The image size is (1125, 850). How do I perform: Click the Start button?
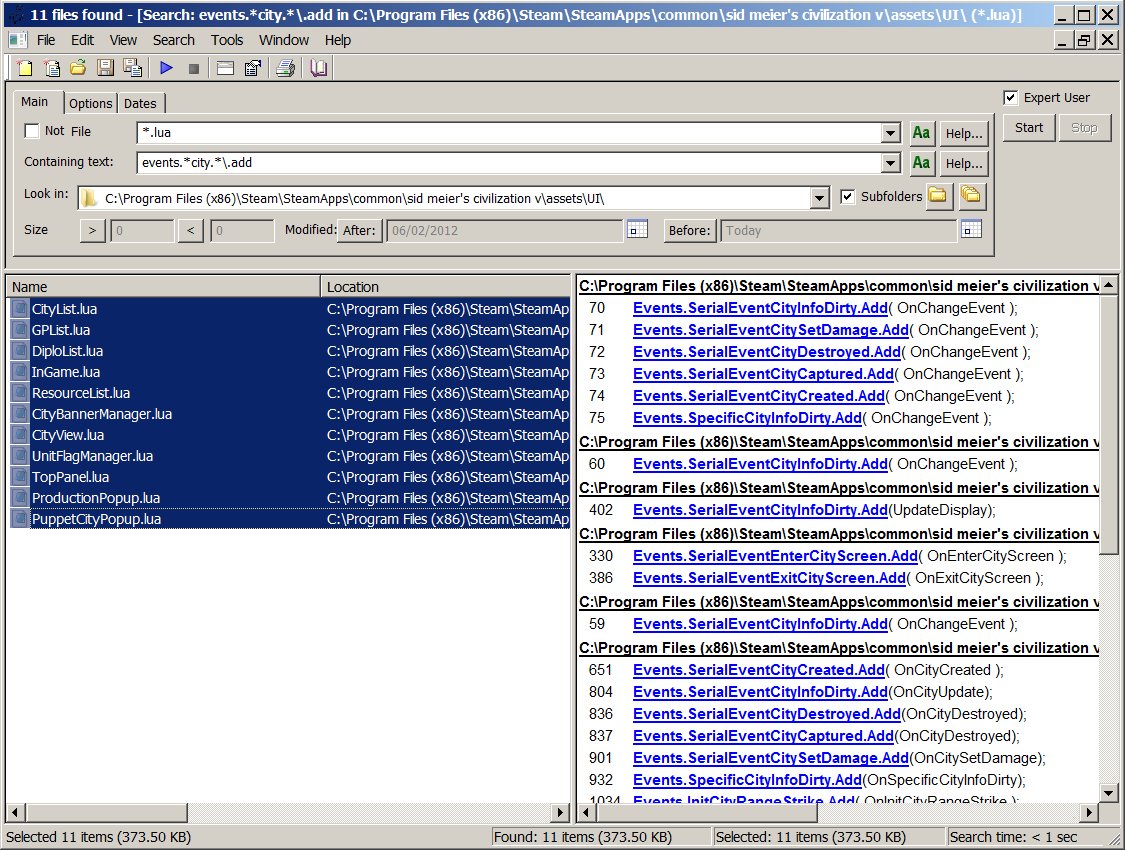click(1029, 128)
